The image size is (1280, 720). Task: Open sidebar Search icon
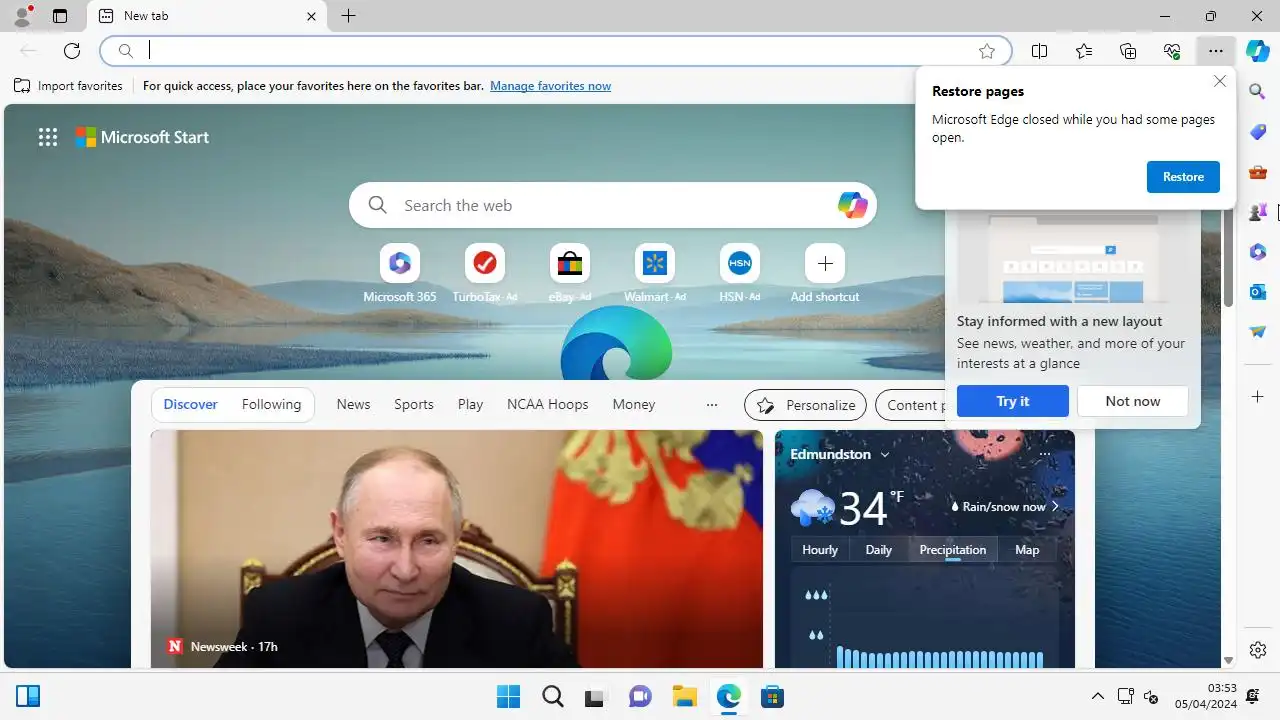(x=1258, y=92)
